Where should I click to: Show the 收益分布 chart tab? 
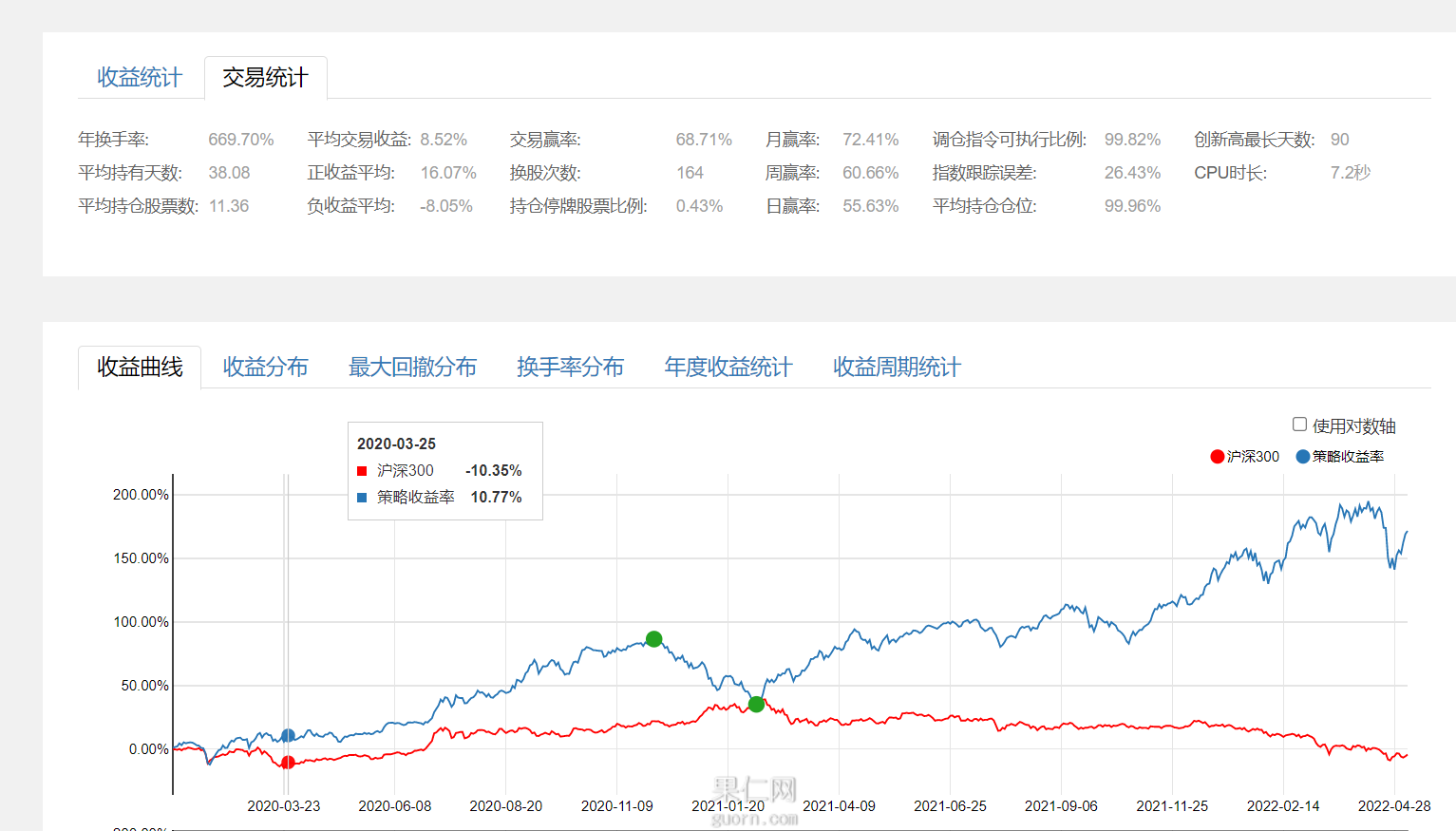point(265,368)
